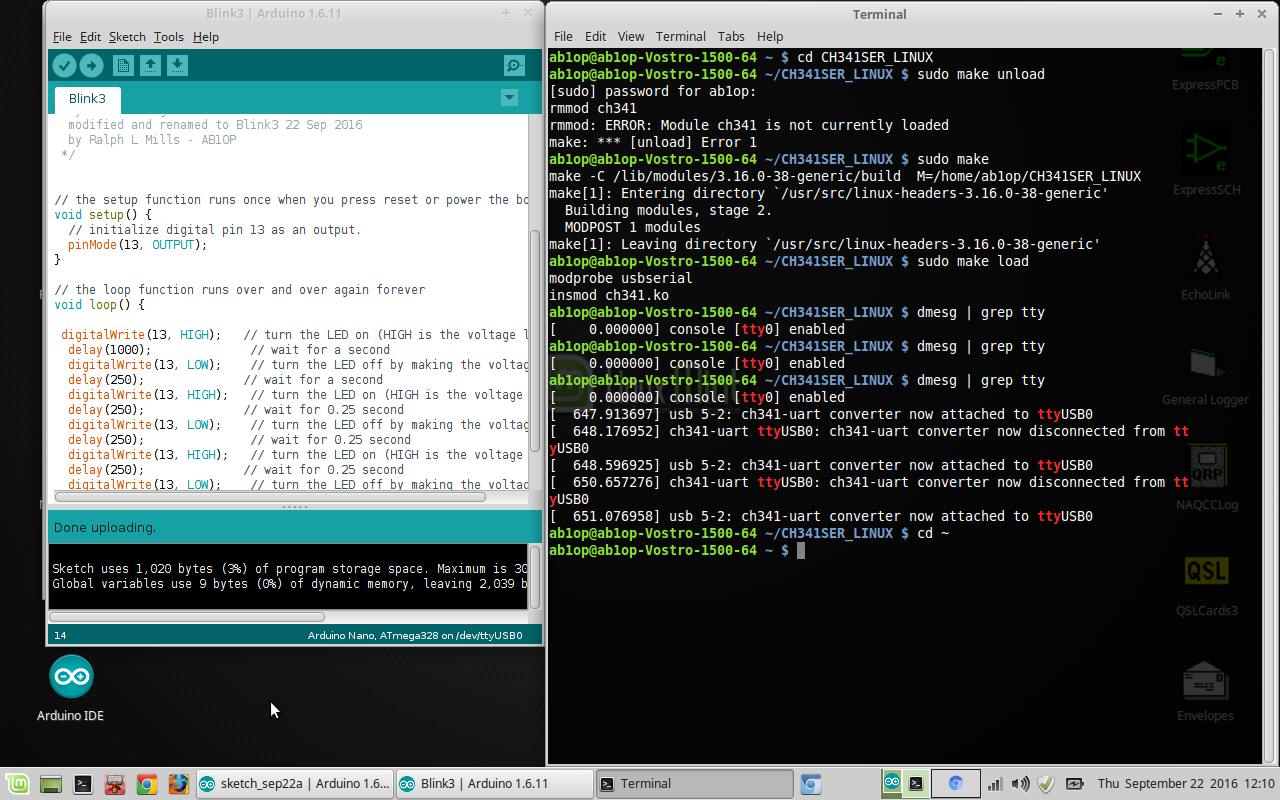Open Chrome from the panel launcher

click(146, 784)
